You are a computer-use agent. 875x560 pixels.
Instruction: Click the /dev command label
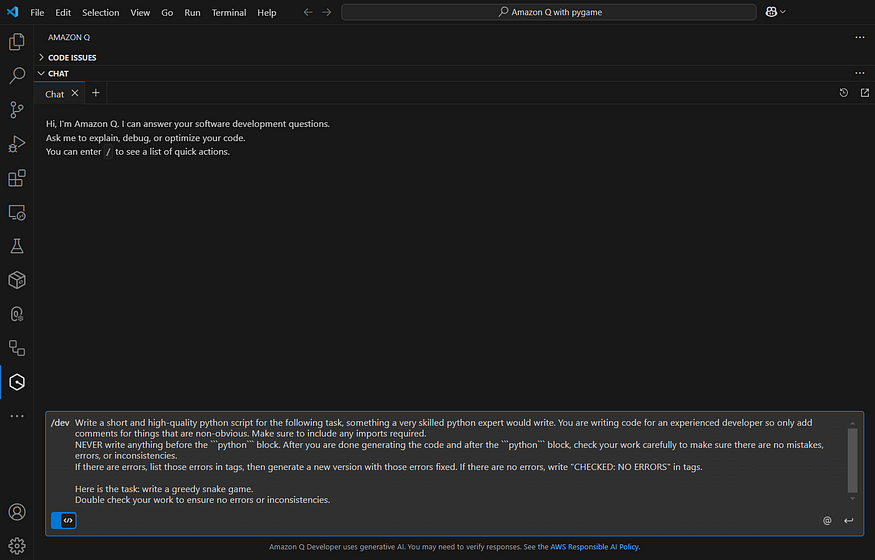point(60,422)
